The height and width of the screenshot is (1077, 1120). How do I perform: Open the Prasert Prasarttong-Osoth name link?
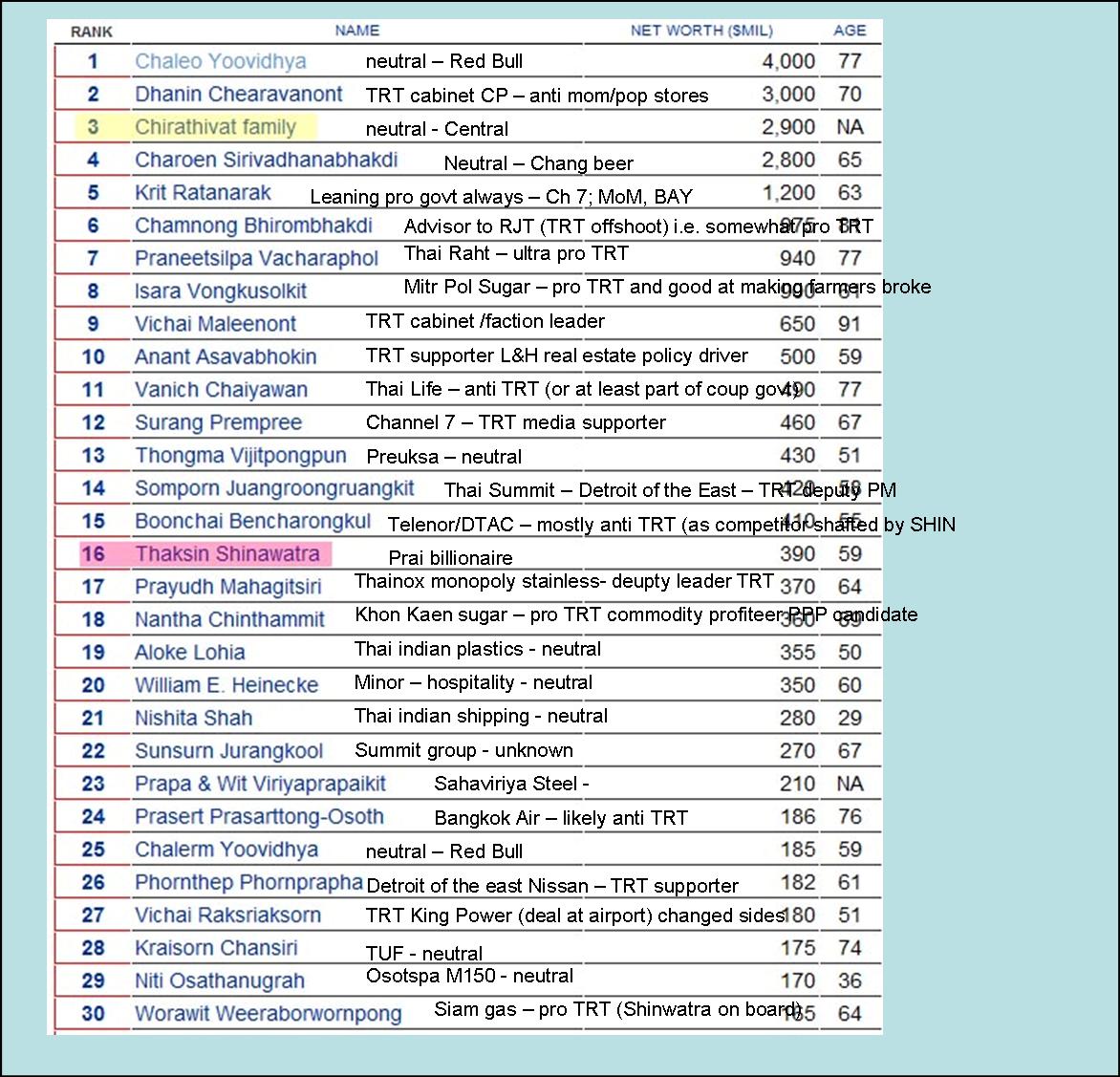[x=259, y=817]
